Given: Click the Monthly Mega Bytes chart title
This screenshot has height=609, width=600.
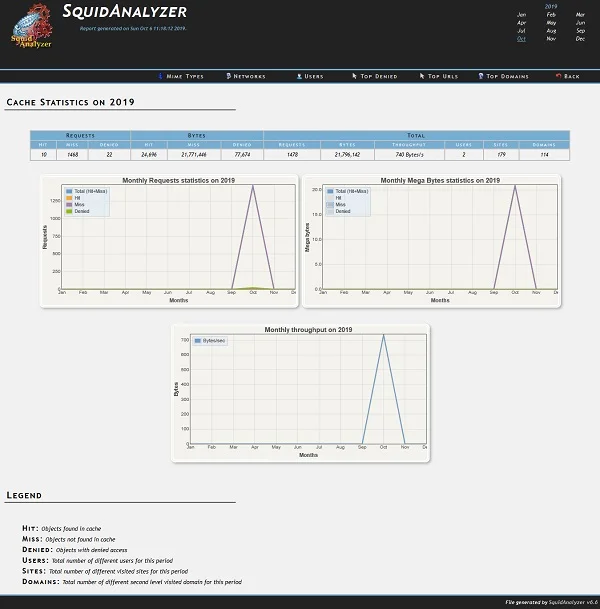Looking at the screenshot, I should [x=440, y=180].
